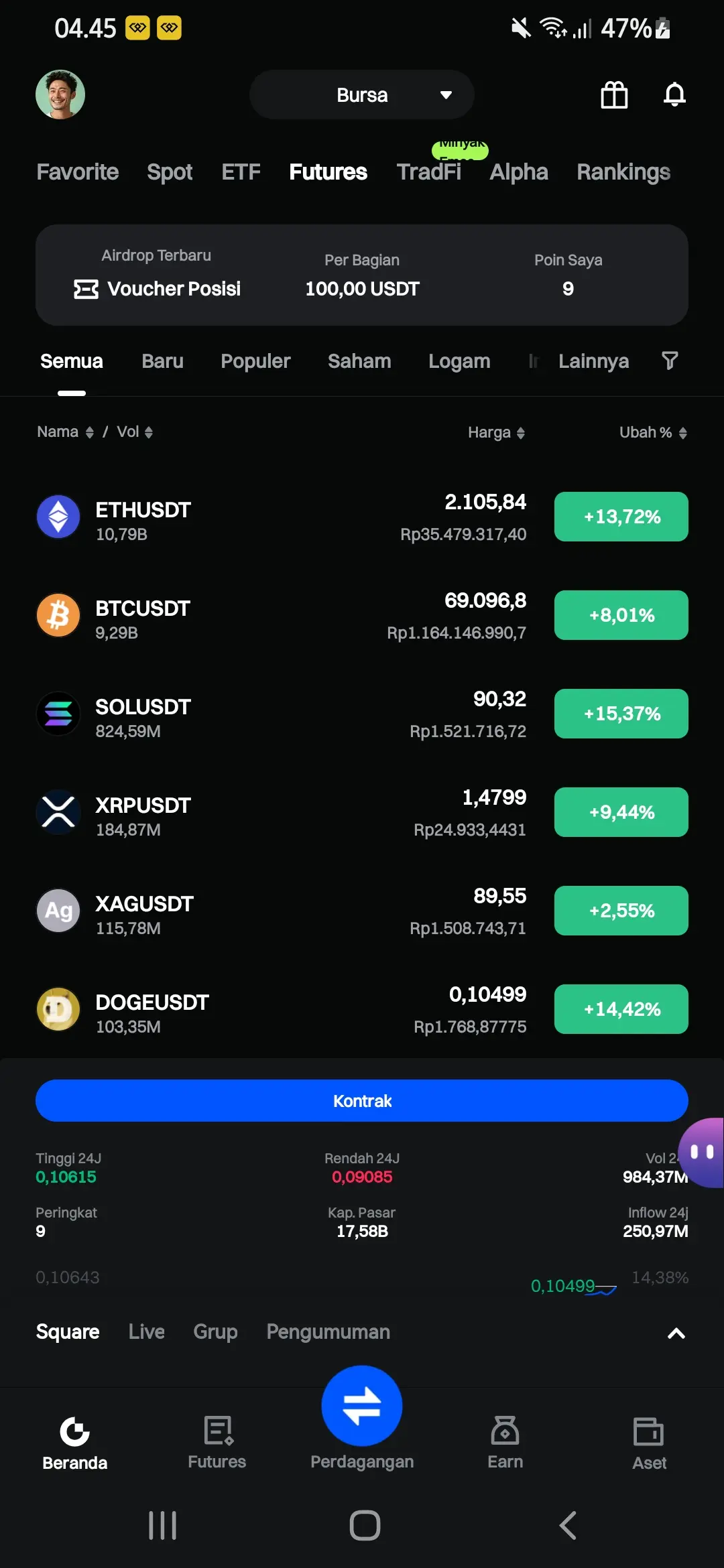Expand the Lainnya category list

pos(593,361)
